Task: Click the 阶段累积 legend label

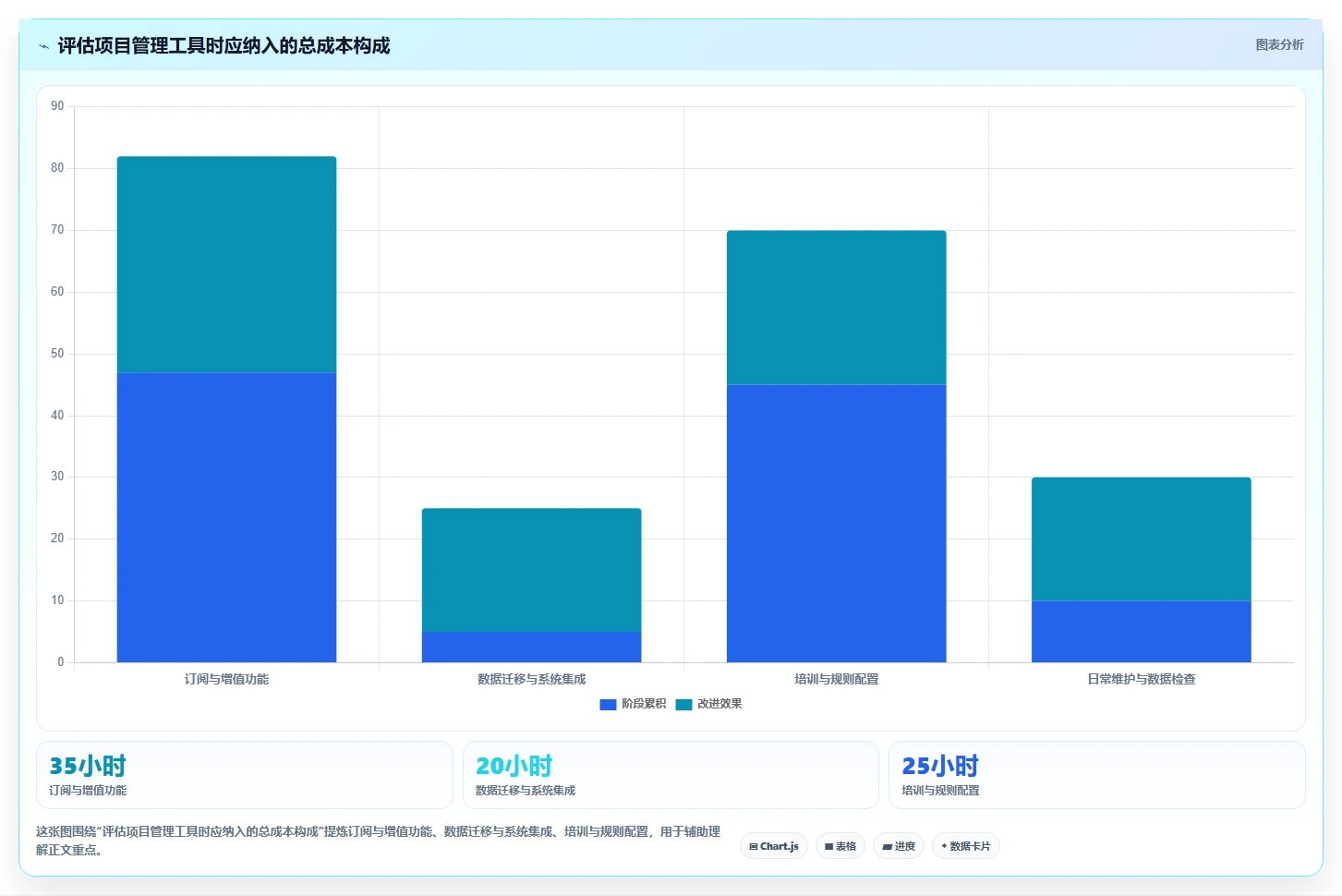Action: [x=644, y=704]
